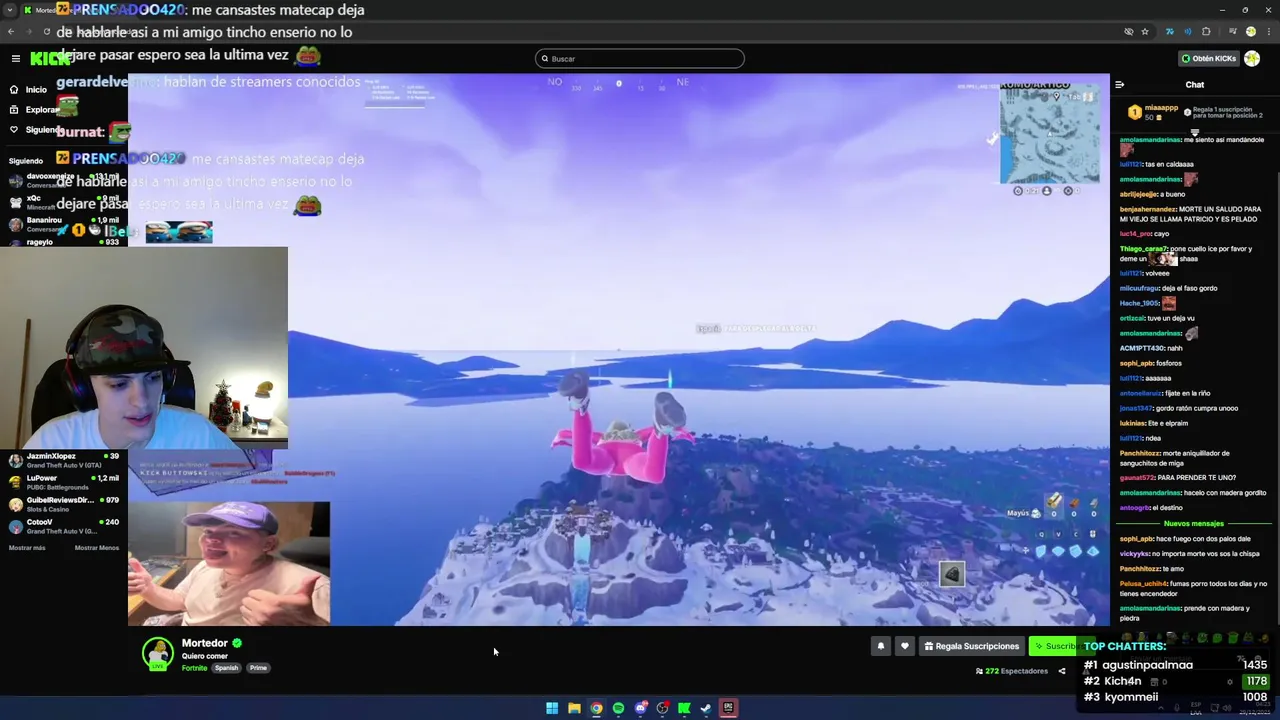Share the stream via share icon
Screen dimensions: 1280x720
[1062, 671]
